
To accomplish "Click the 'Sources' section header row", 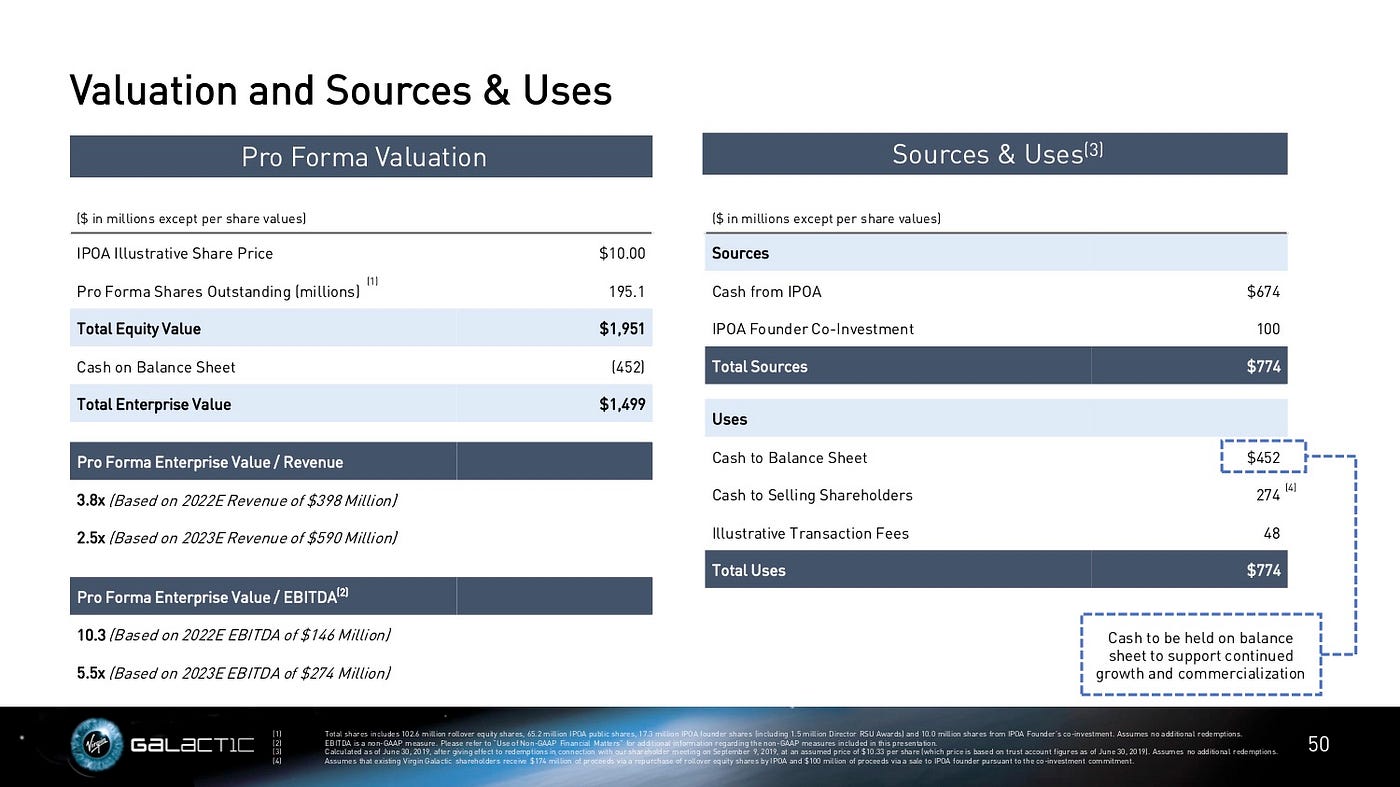I will point(995,253).
